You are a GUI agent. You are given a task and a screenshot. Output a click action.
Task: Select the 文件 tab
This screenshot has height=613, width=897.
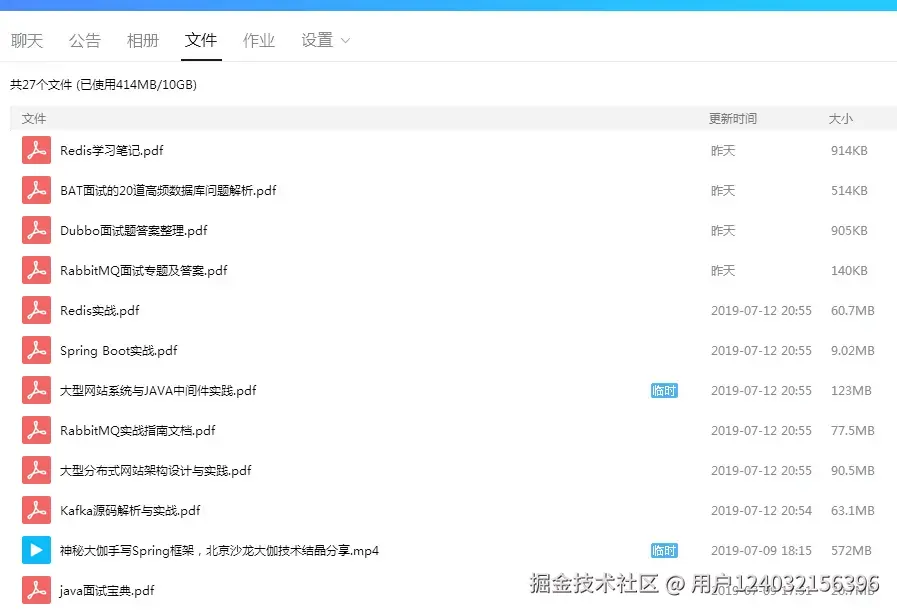click(201, 40)
